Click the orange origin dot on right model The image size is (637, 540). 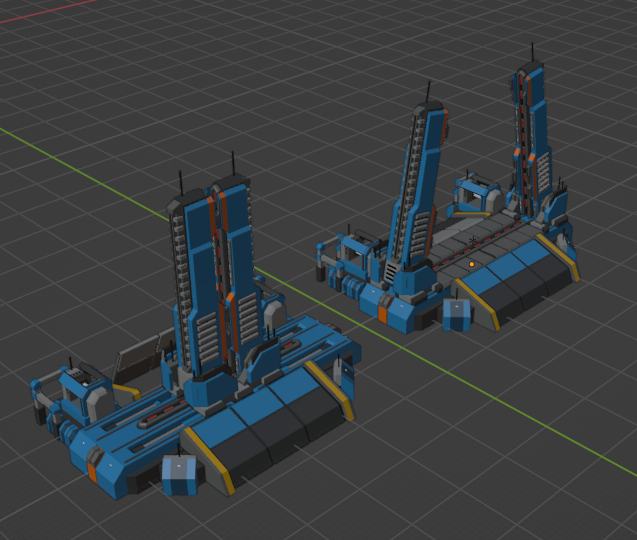tap(471, 264)
